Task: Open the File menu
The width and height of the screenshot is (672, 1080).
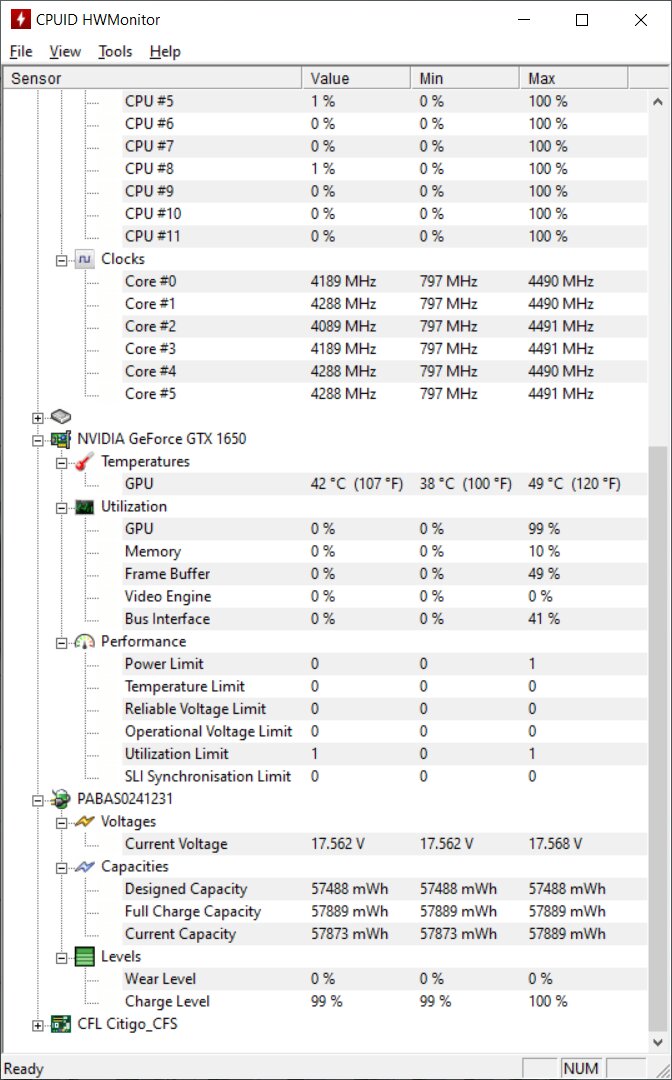Action: (21, 52)
